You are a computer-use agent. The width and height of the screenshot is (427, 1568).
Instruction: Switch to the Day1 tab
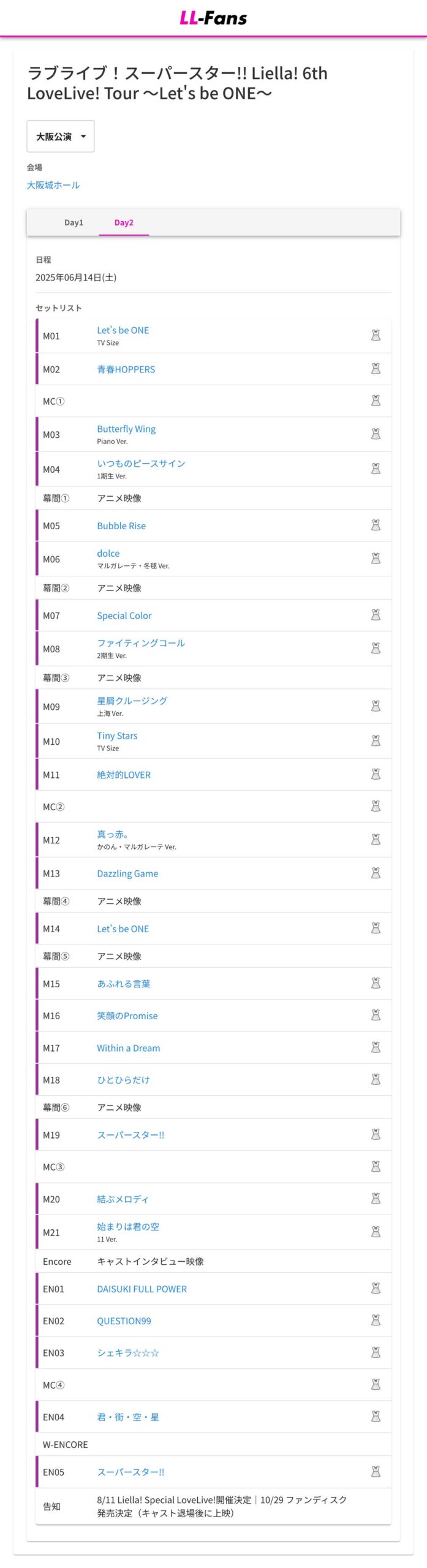click(x=74, y=222)
